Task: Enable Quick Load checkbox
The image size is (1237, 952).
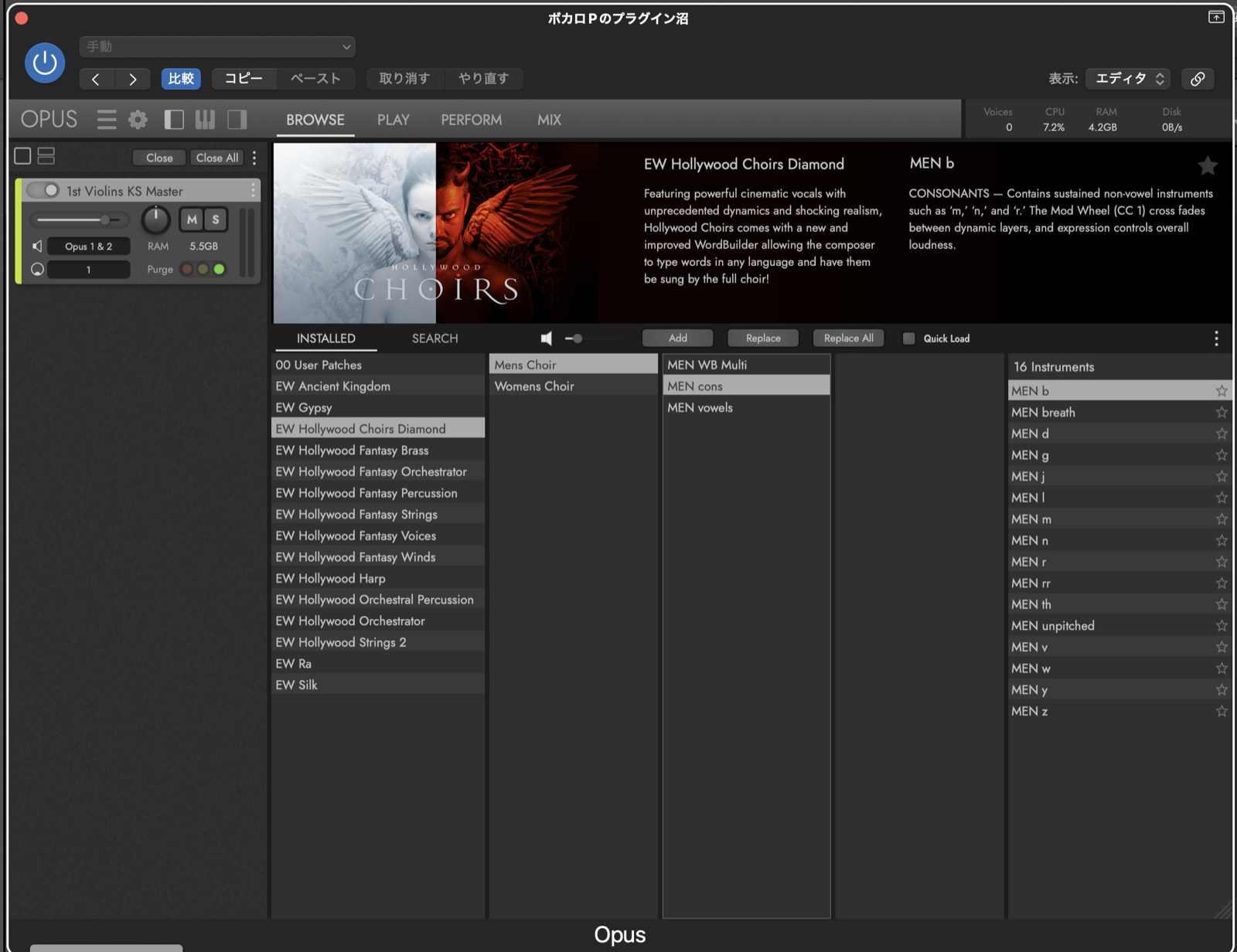Action: pos(909,338)
